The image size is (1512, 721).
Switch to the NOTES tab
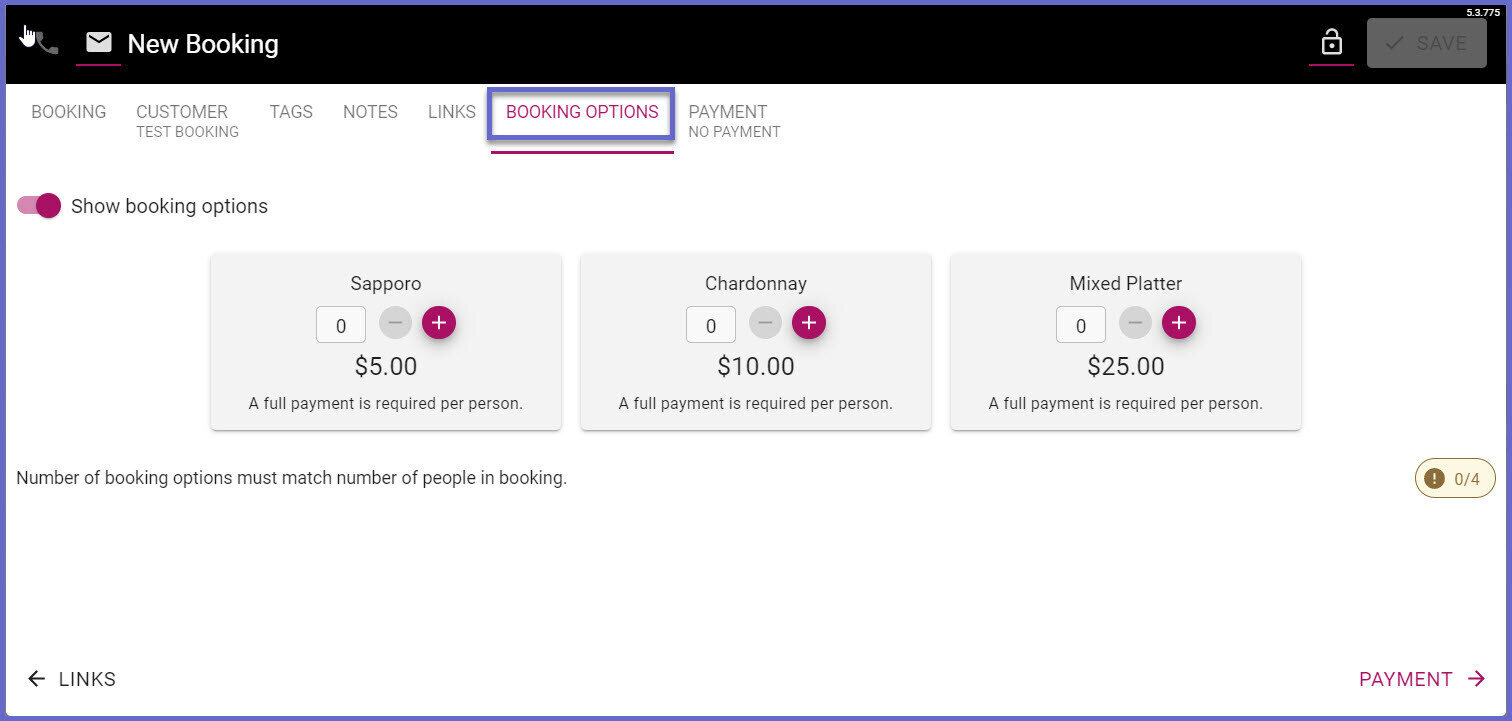click(370, 112)
